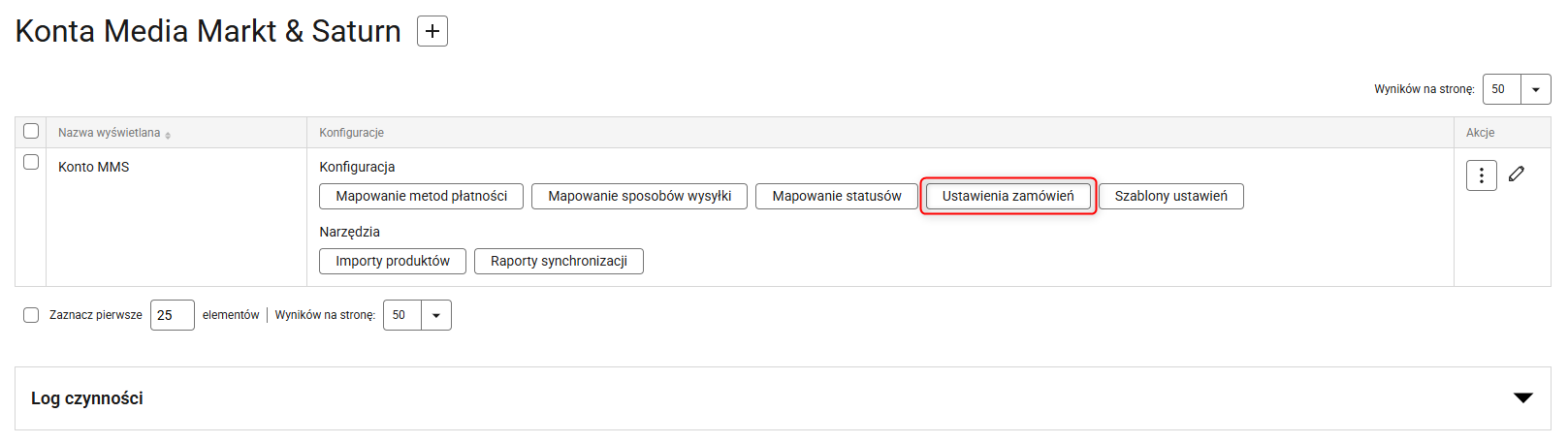The height and width of the screenshot is (444, 1568).
Task: Open Mapowanie sposobów wysyłki
Action: point(639,196)
